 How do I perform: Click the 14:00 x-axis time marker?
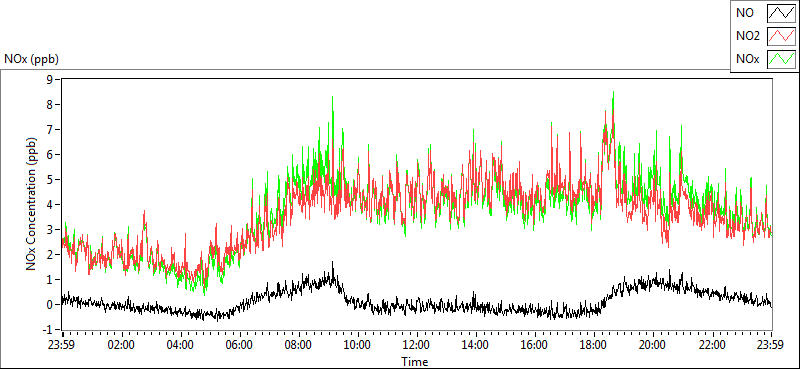tap(476, 344)
